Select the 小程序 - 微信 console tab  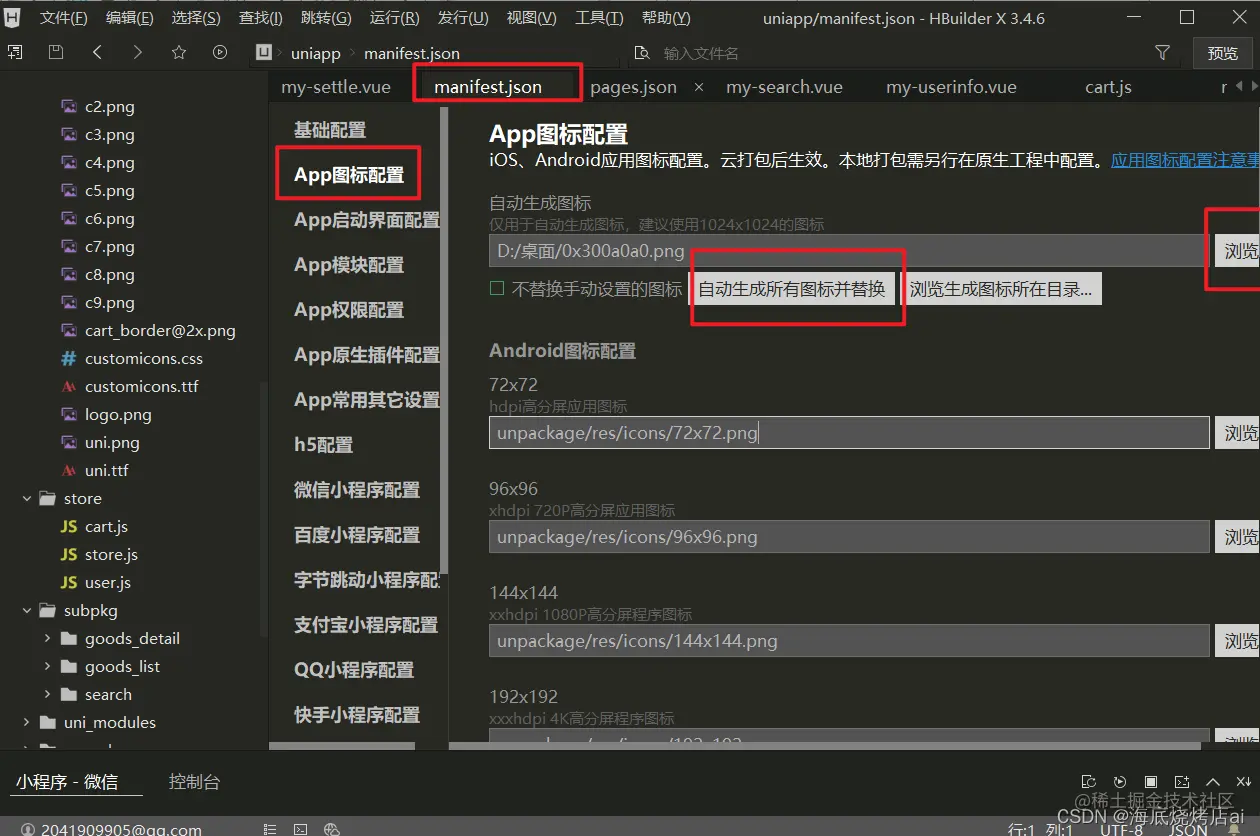click(67, 782)
